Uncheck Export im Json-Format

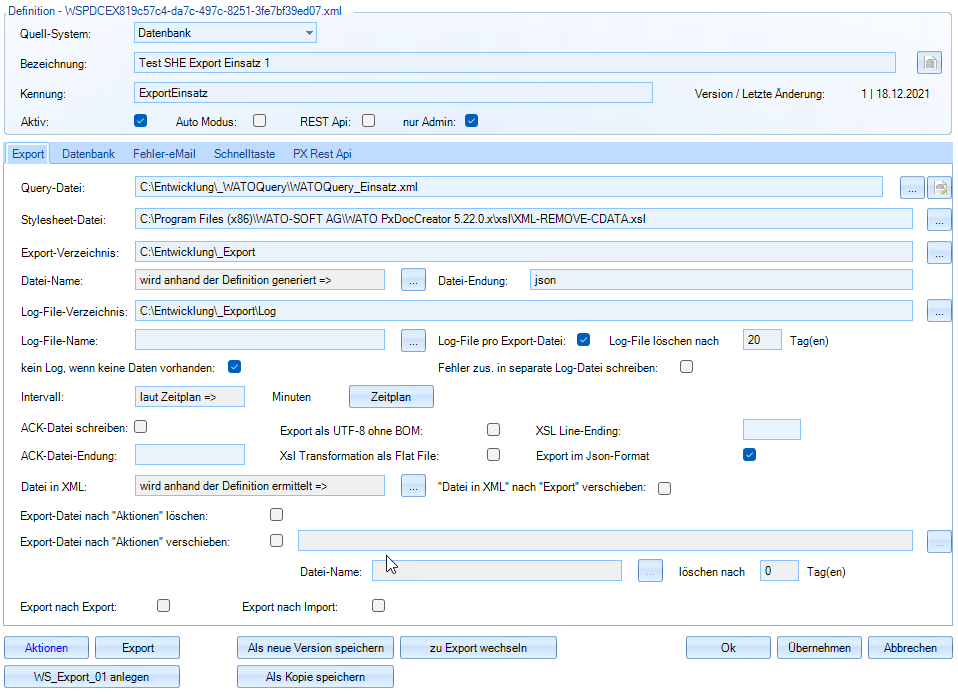tap(749, 456)
